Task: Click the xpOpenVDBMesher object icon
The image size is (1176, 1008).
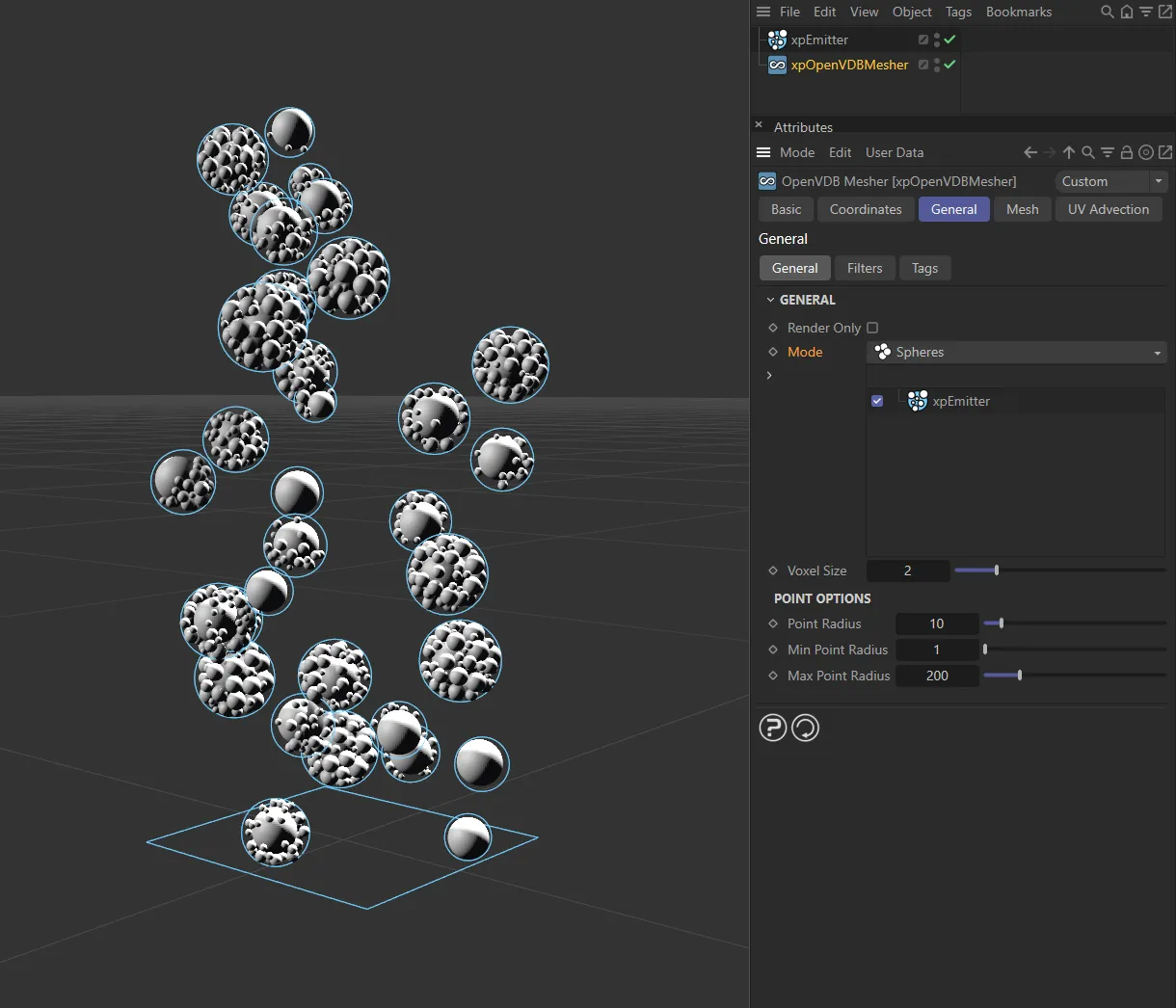Action: tap(777, 65)
